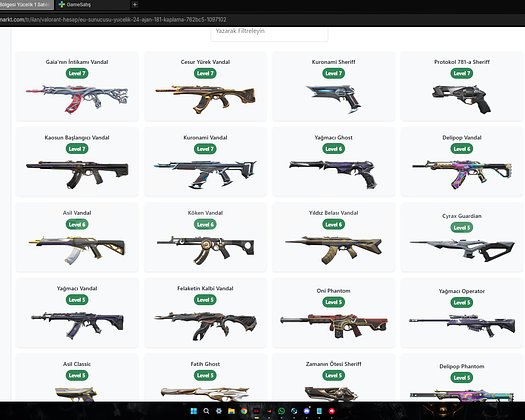This screenshot has width=525, height=420.
Task: Focus the Yazarak Filtreleyin filter field
Action: click(270, 32)
